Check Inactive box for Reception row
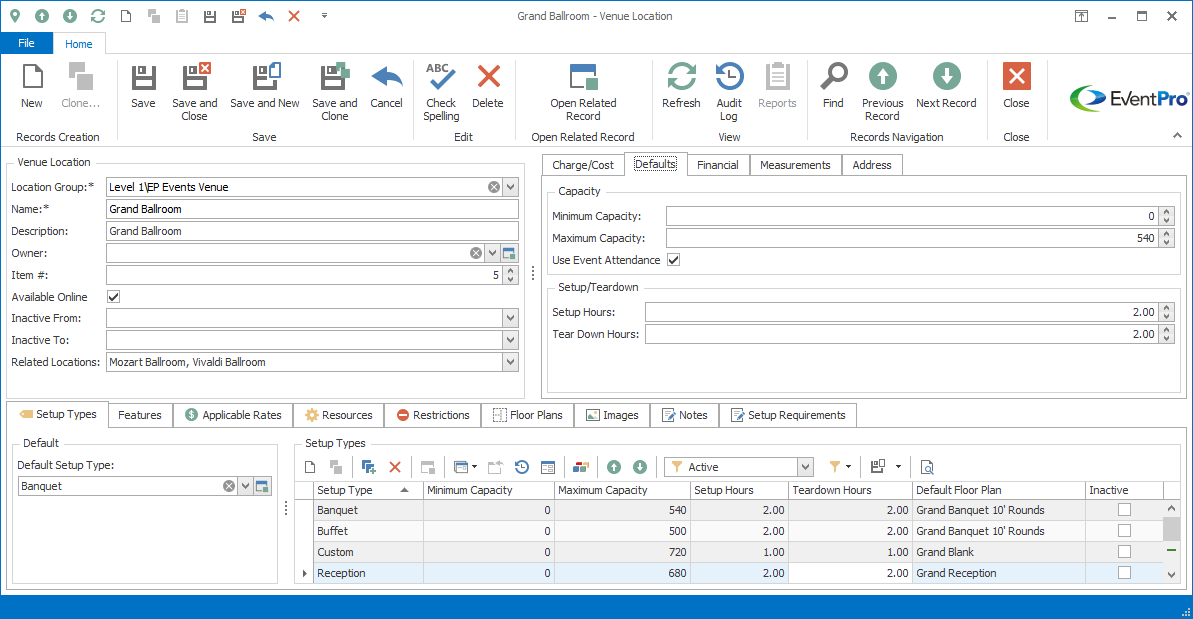Image resolution: width=1193 pixels, height=619 pixels. (x=1125, y=573)
